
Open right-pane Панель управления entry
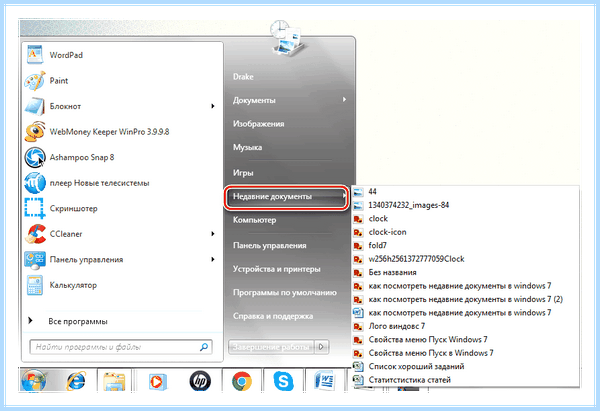pos(270,245)
